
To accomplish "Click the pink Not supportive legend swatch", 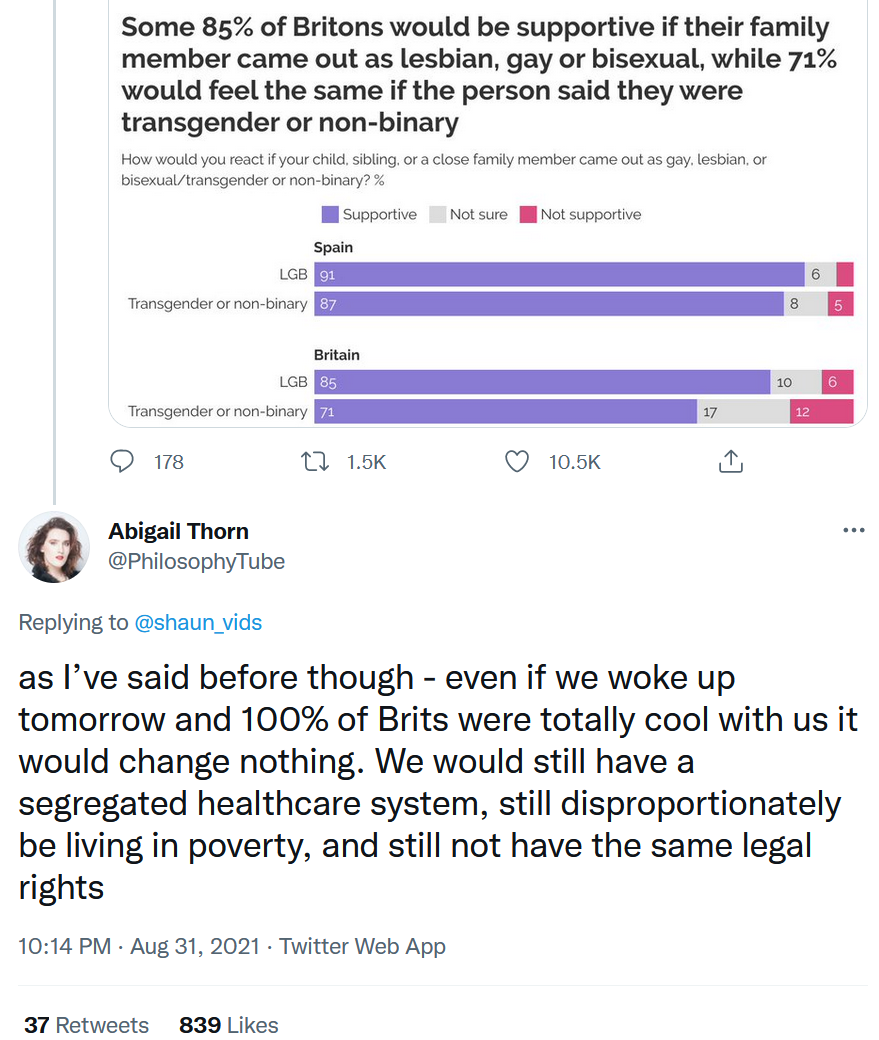I will 528,214.
